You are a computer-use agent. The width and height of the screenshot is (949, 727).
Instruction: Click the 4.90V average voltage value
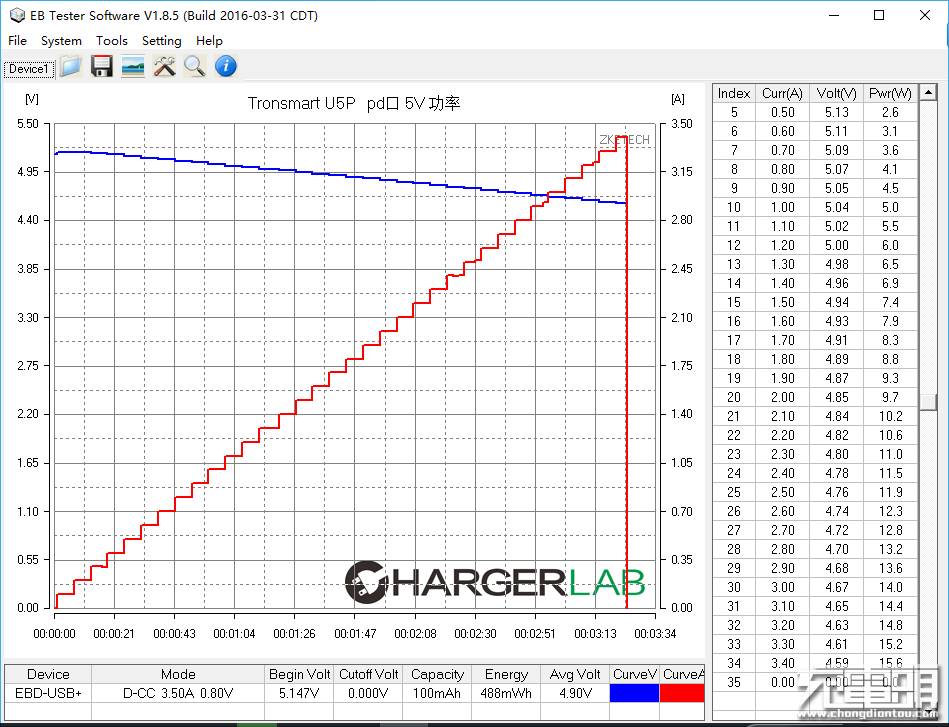[x=575, y=693]
